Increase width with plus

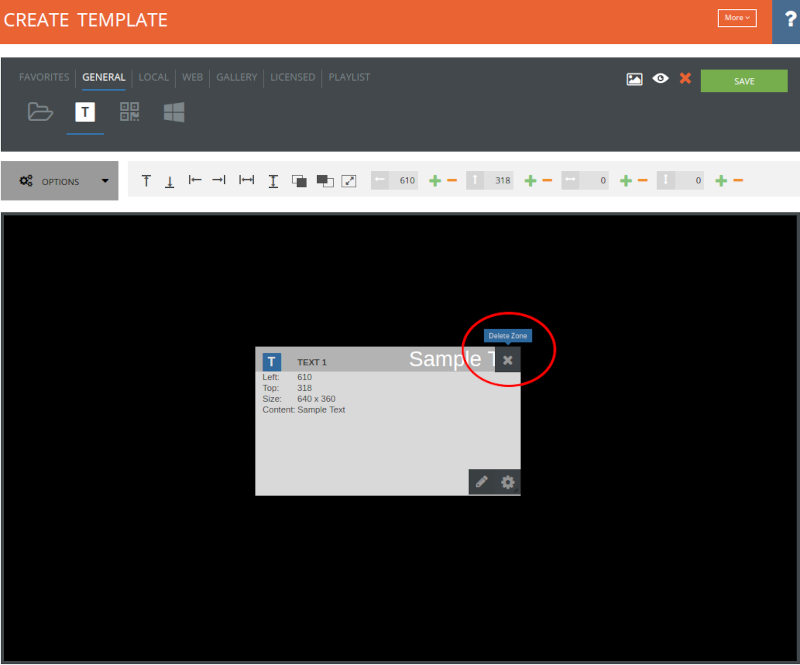pos(626,181)
